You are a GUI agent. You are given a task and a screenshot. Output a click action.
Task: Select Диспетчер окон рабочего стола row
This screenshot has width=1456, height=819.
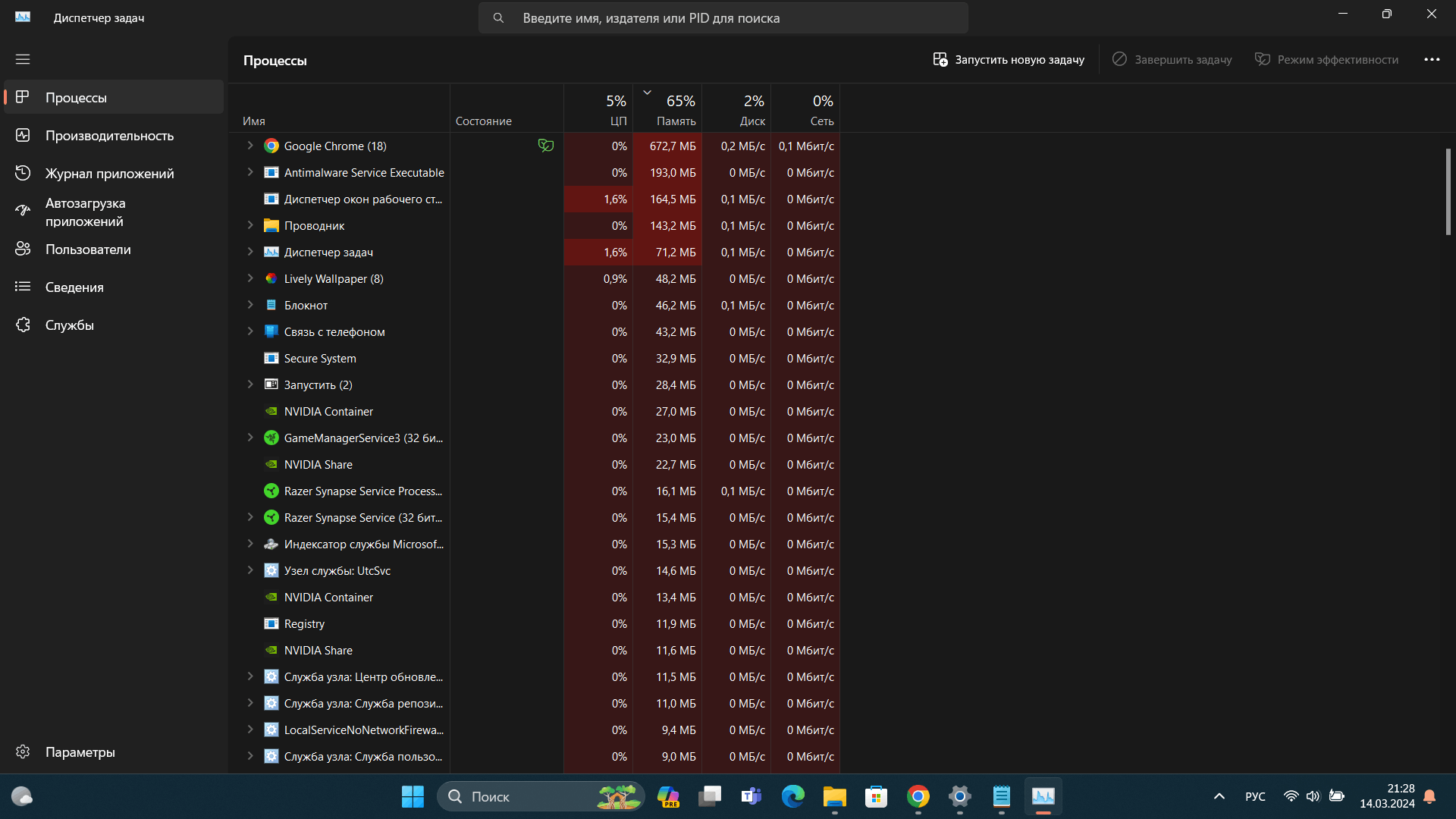click(x=534, y=199)
